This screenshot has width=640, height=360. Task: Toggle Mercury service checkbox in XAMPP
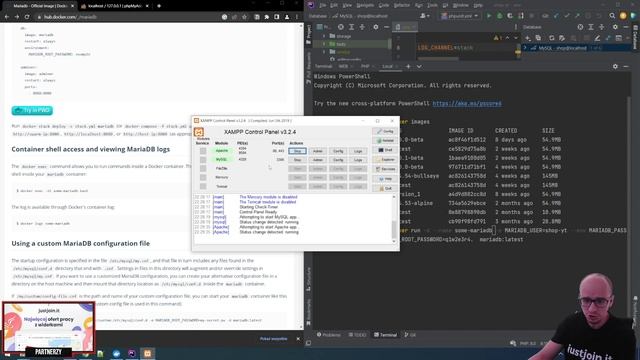click(x=203, y=177)
